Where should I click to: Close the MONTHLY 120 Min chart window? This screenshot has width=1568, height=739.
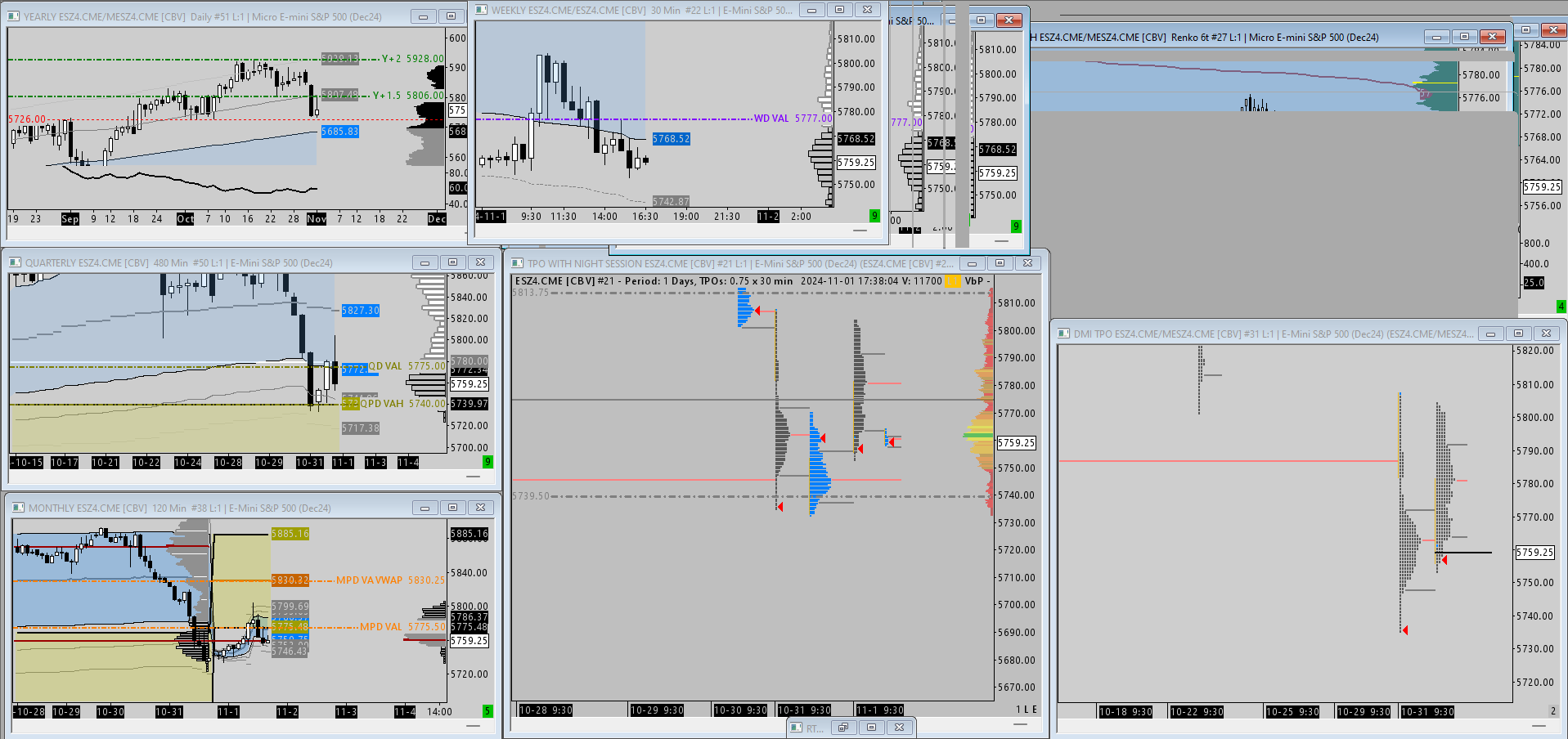pyautogui.click(x=480, y=508)
